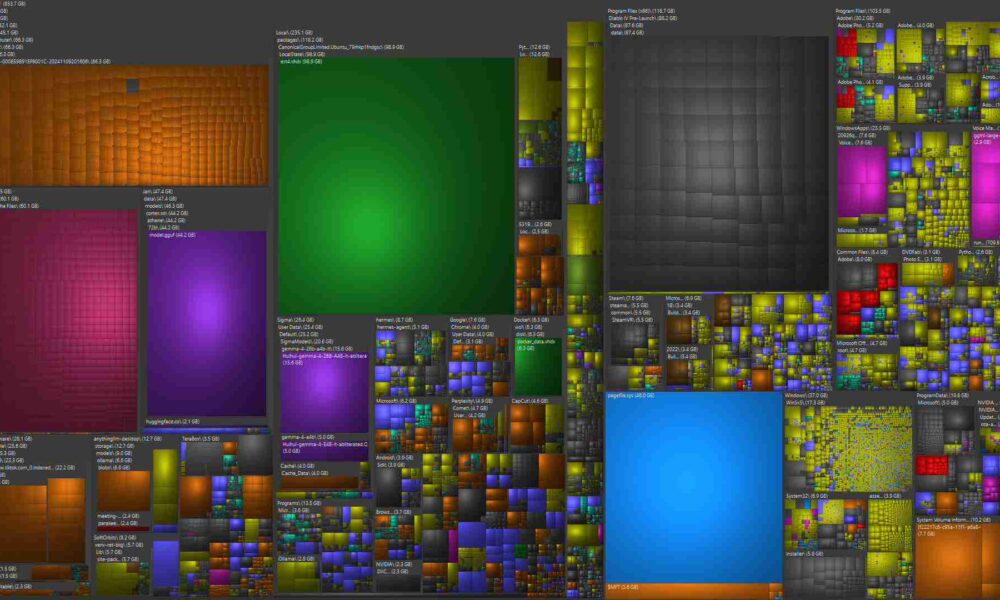Screen dimensions: 1000x600
Task: Click the "CapCut\ (4.6 GB)" folder label
Action: point(530,401)
